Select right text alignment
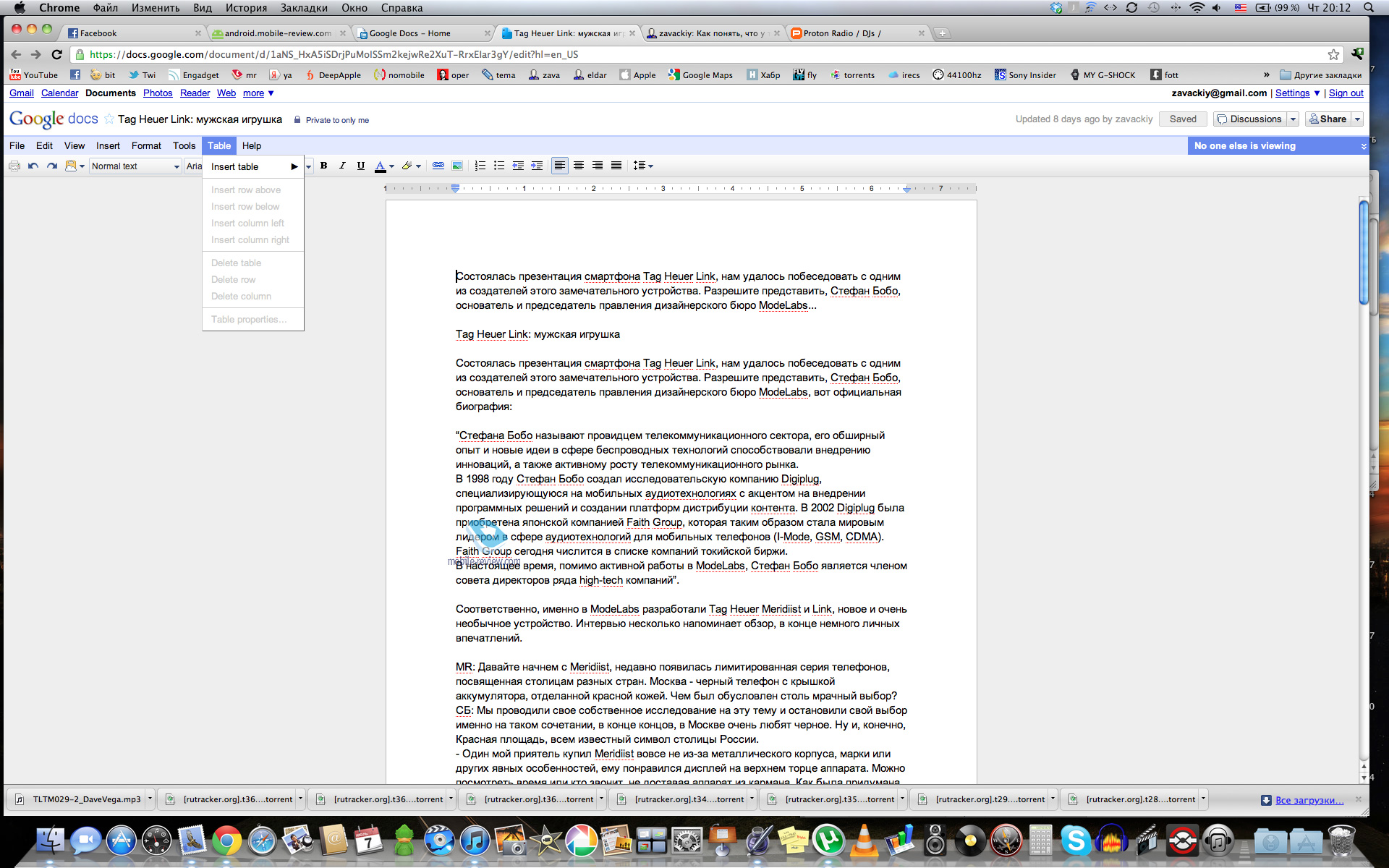The height and width of the screenshot is (868, 1389). [598, 166]
